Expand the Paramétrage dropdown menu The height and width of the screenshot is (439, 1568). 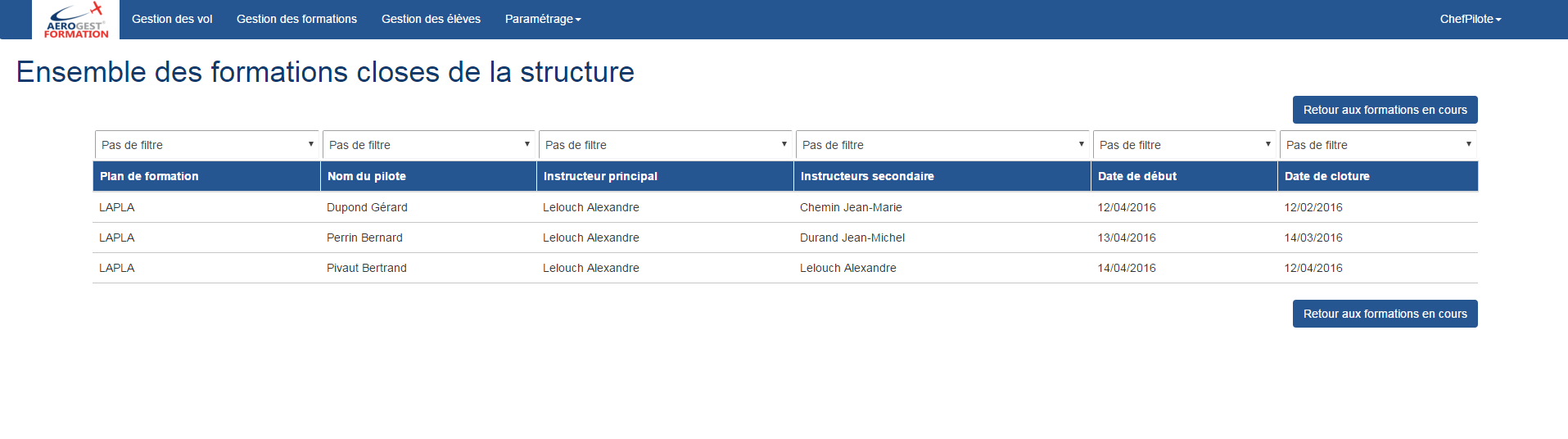tap(543, 19)
